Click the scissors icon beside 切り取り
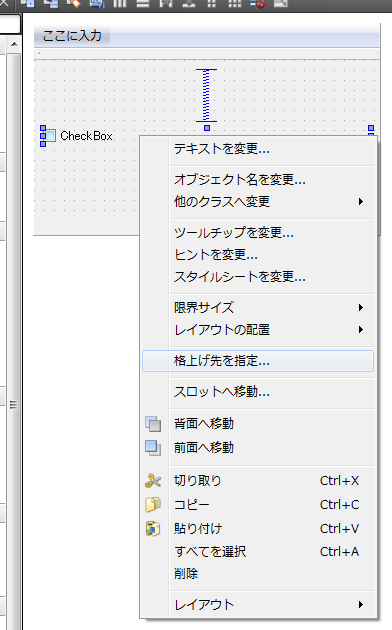 (x=153, y=481)
